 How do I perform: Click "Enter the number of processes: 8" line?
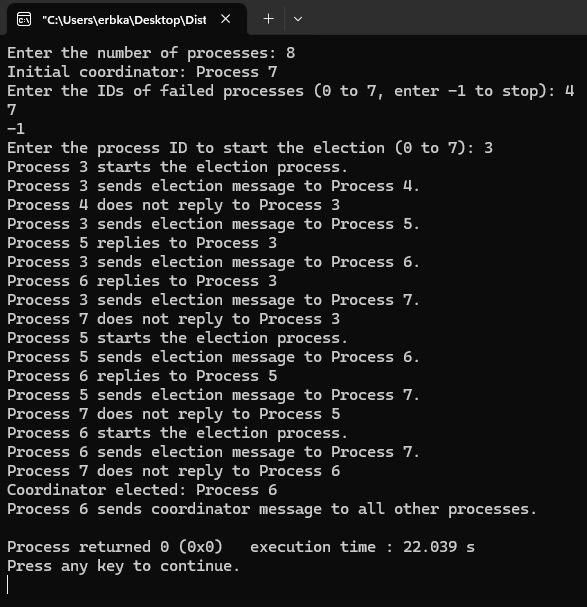tap(151, 53)
